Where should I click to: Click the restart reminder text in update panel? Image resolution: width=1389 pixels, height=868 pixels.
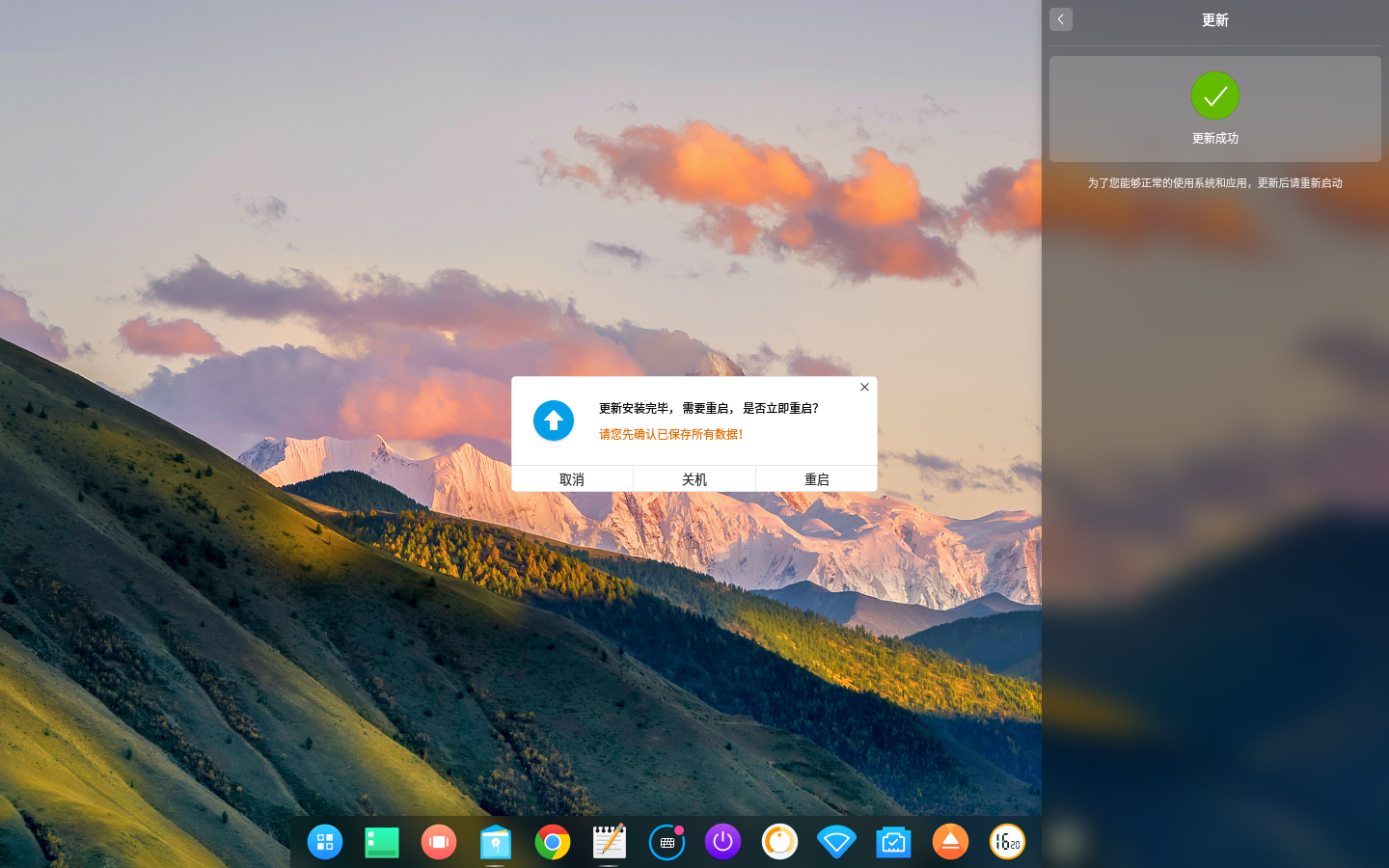tap(1215, 183)
